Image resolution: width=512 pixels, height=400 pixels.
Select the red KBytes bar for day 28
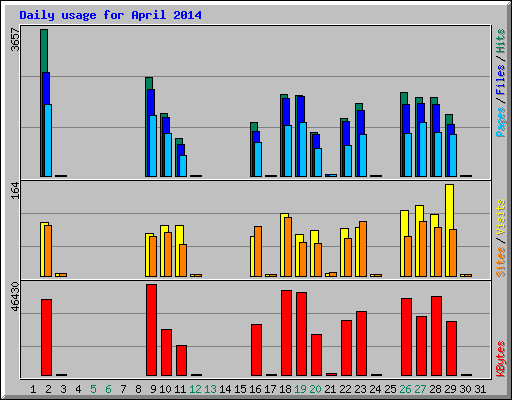coord(436,336)
